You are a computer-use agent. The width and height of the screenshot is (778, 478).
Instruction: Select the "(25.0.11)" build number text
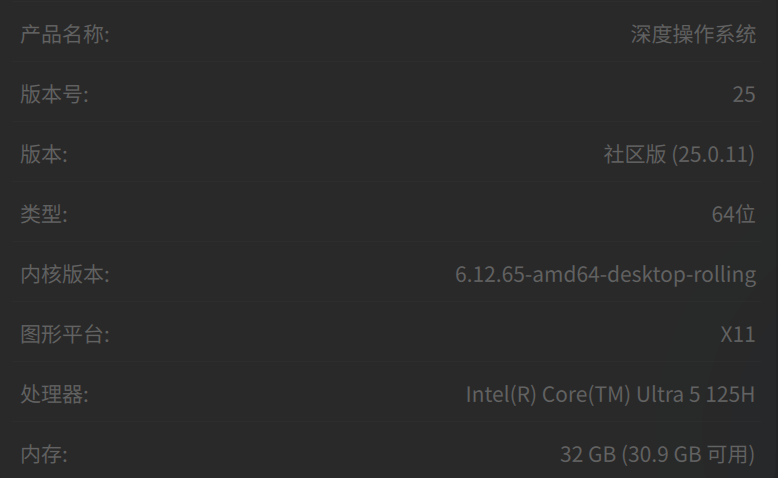713,155
